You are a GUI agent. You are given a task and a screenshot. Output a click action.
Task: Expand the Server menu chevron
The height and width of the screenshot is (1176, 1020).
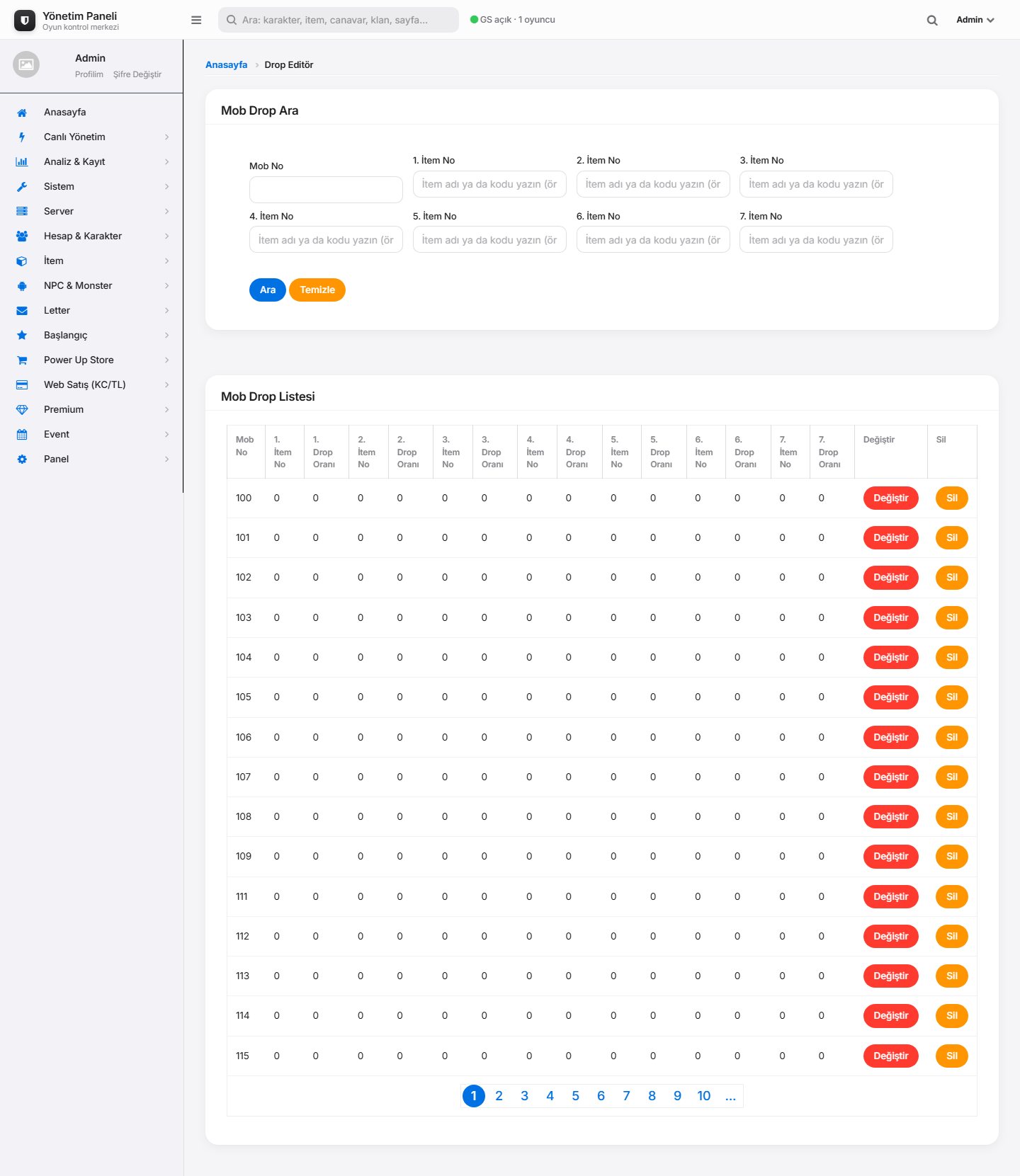167,212
